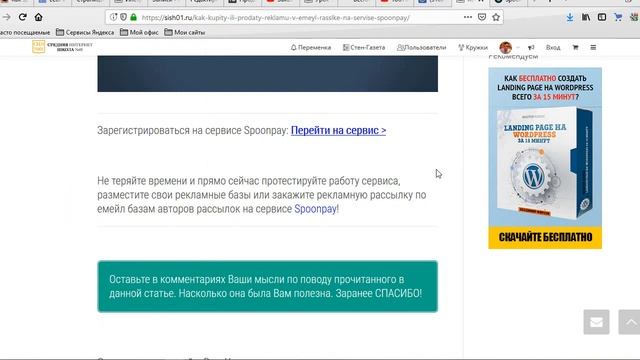
Task: Click the browser forward arrow
Action: tap(7, 17)
